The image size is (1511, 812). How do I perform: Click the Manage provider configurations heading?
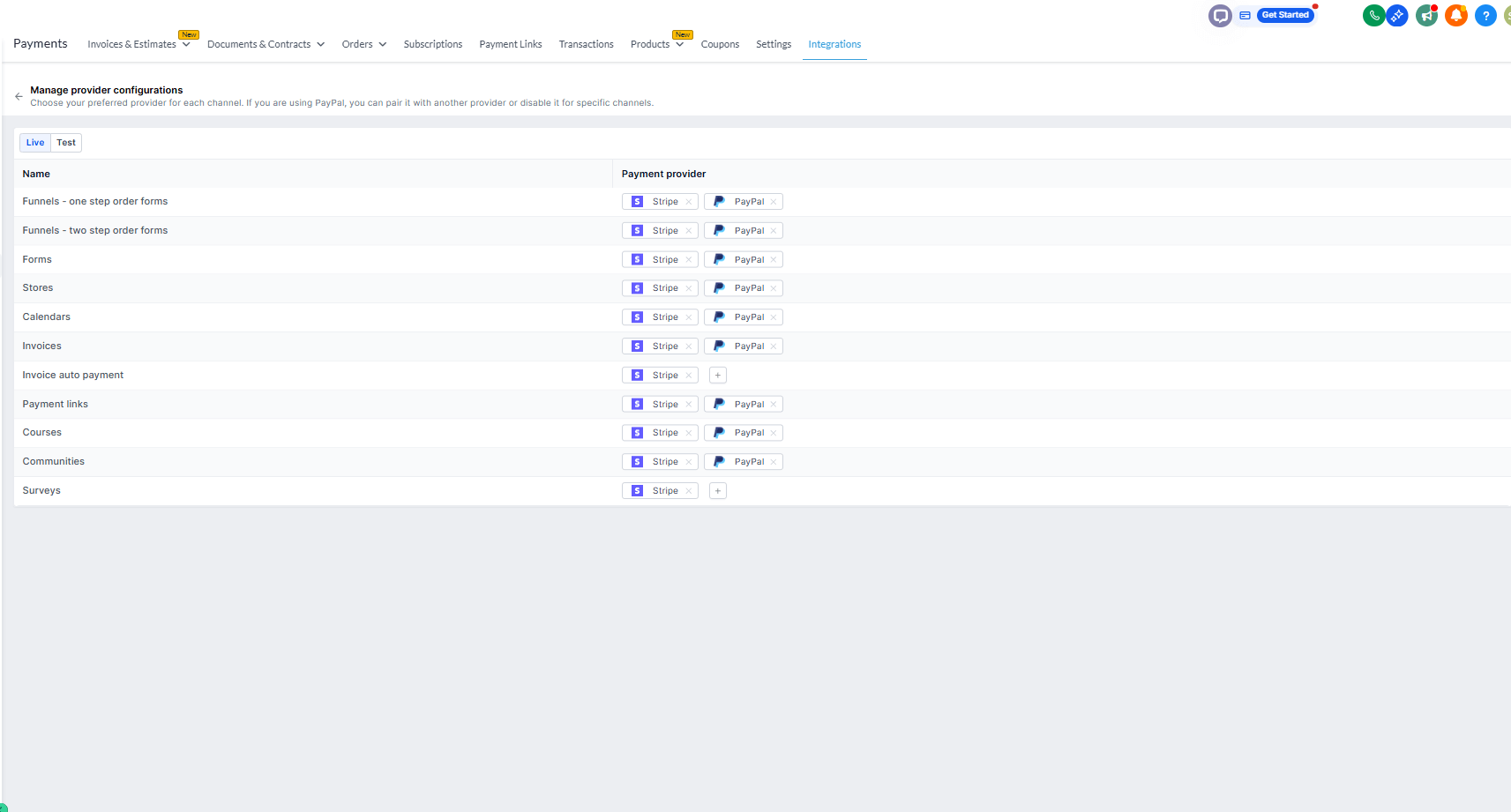[107, 90]
